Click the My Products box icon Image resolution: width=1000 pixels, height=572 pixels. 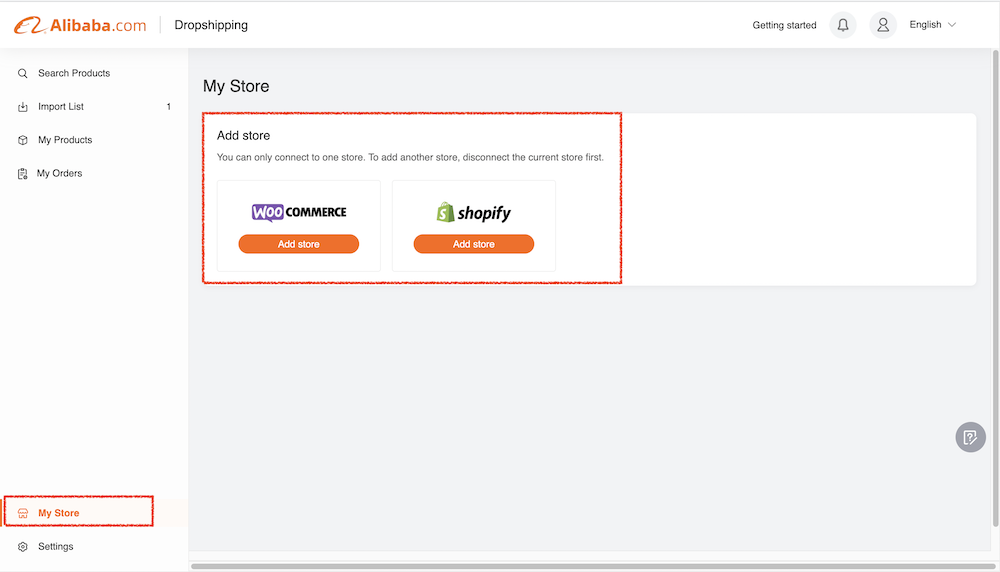(x=22, y=140)
